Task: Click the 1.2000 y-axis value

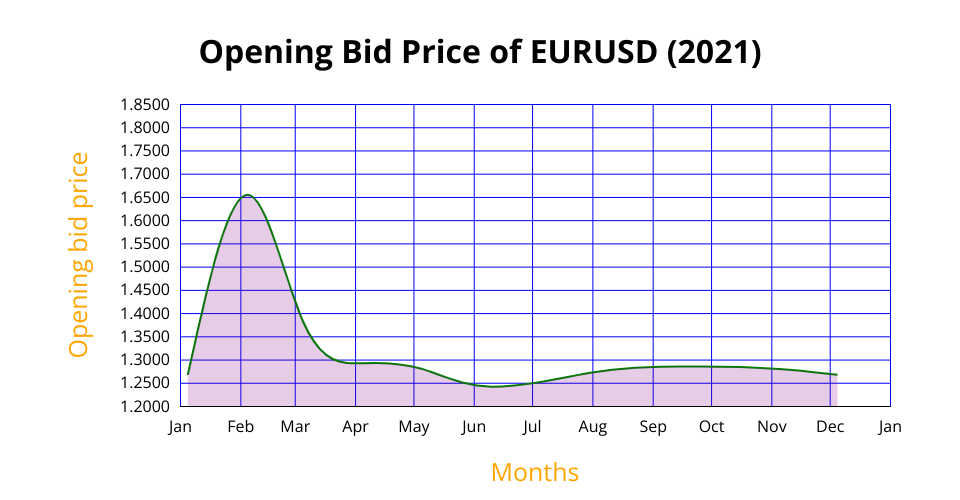Action: pyautogui.click(x=144, y=406)
